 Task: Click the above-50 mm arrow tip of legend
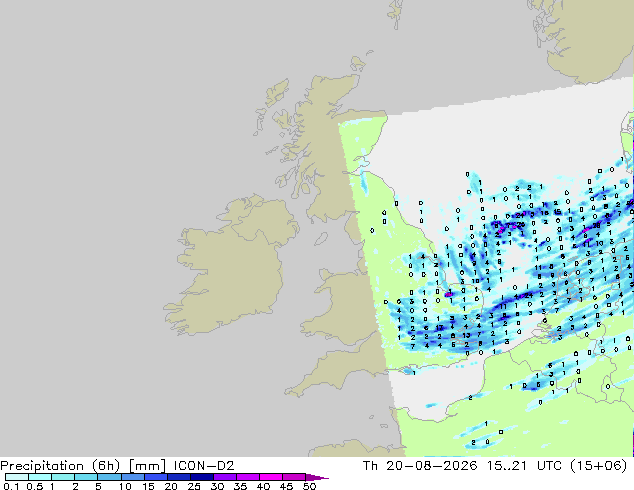tap(317, 477)
